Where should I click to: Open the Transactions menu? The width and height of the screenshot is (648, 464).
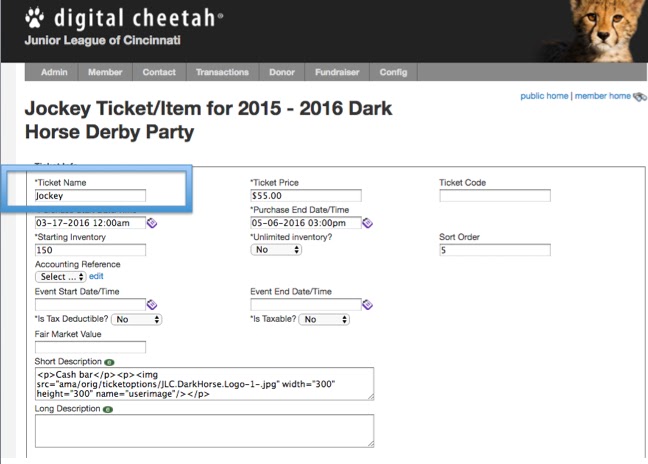pos(222,72)
